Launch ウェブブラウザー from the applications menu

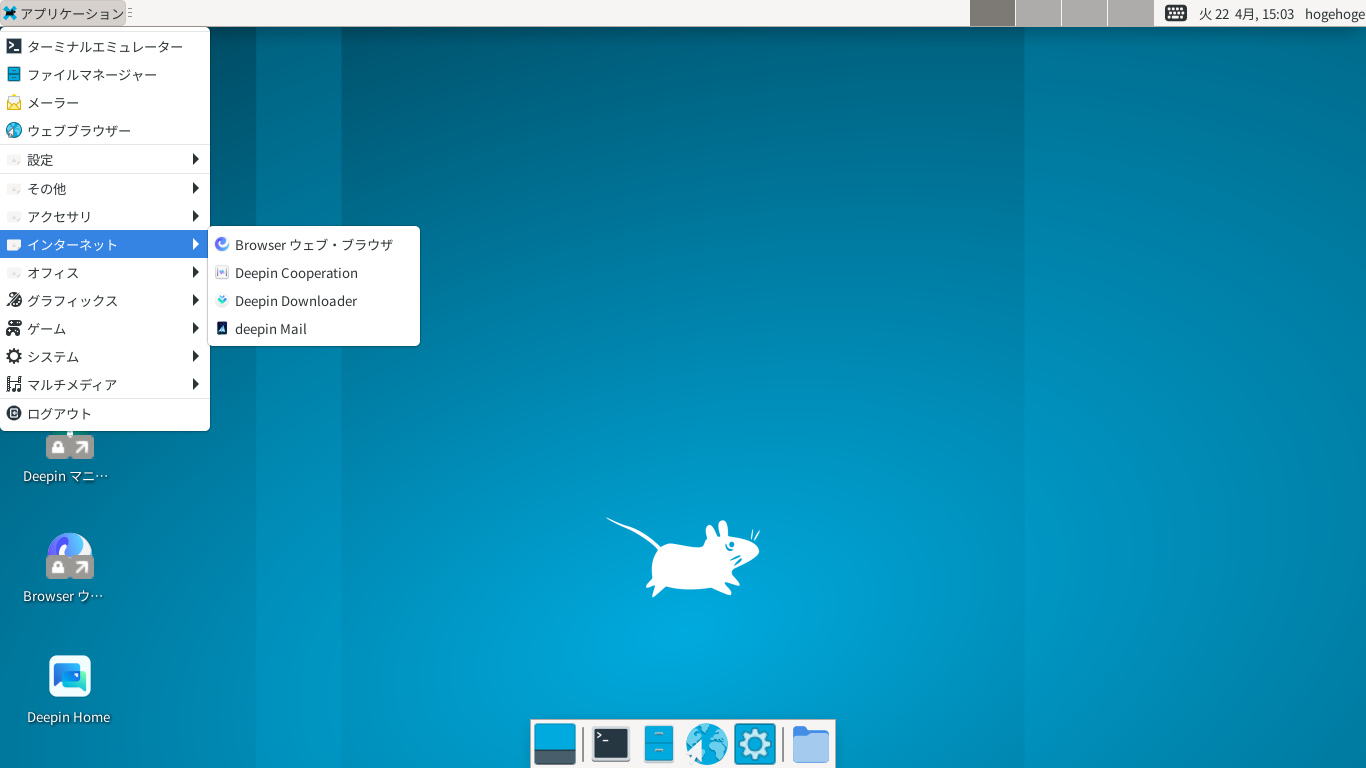(105, 130)
